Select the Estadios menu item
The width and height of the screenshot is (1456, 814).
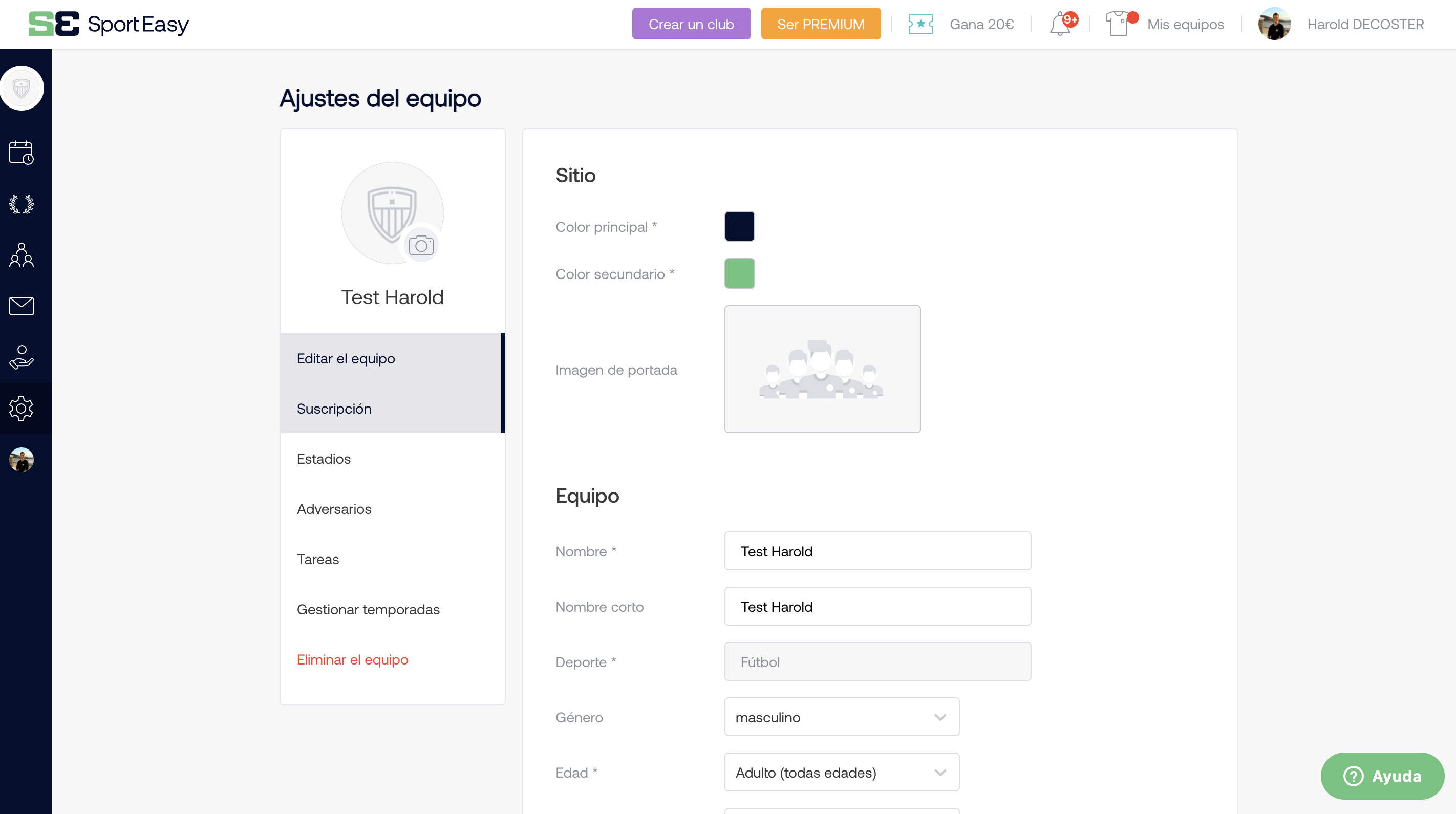coord(324,458)
